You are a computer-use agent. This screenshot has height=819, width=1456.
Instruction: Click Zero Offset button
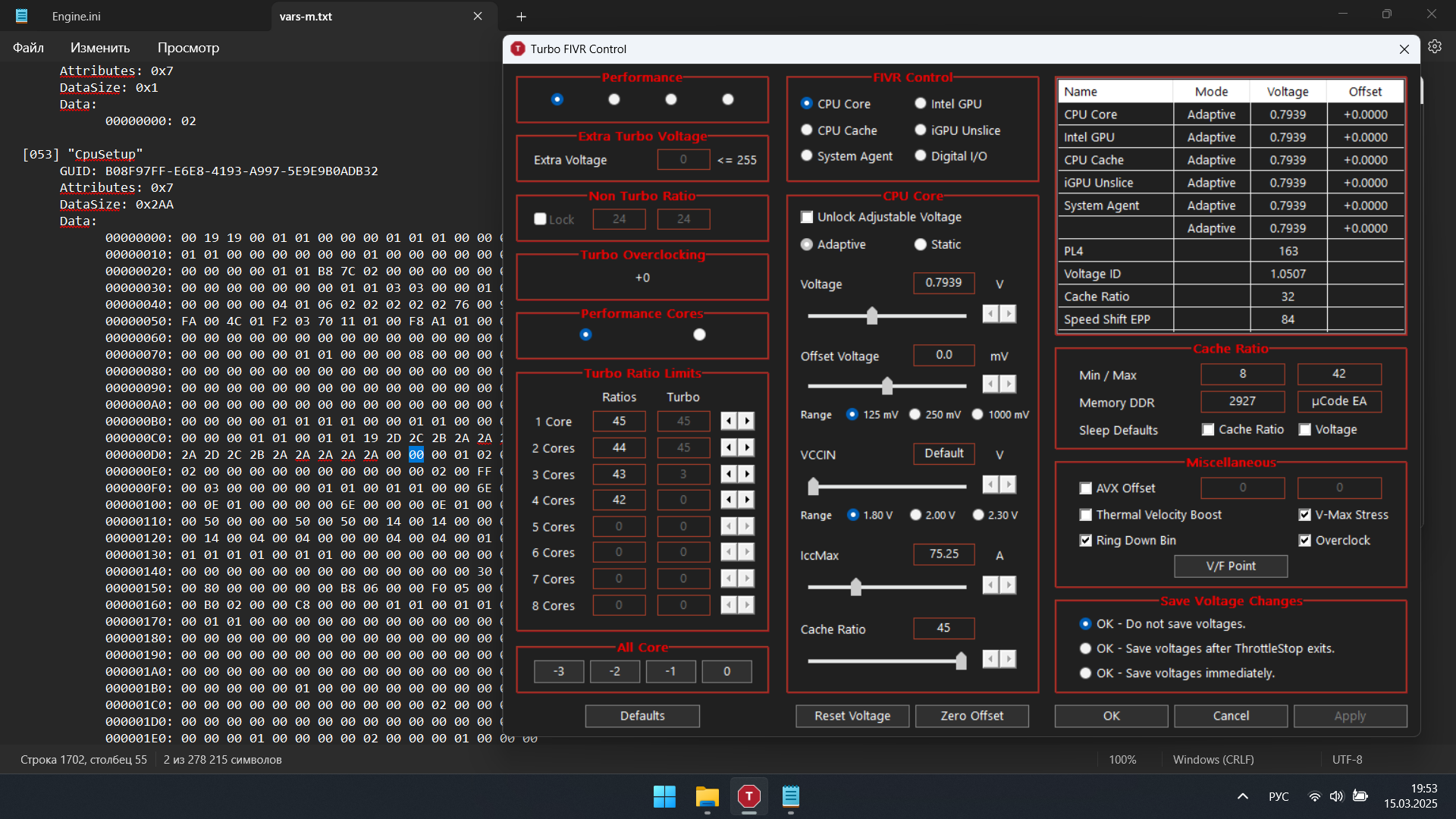tap(971, 716)
